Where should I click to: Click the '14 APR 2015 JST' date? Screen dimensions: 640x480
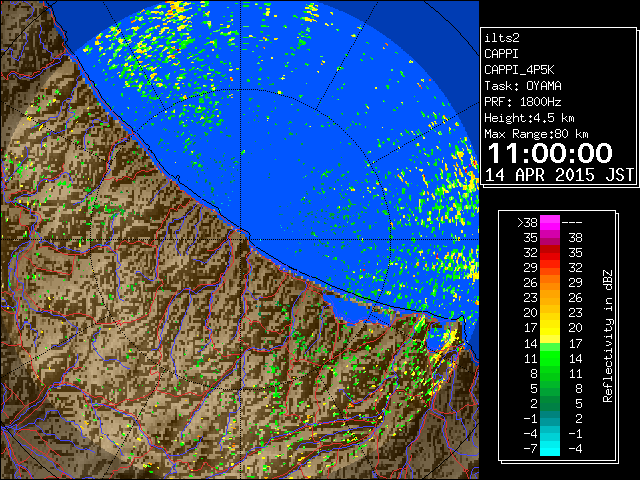tap(559, 175)
